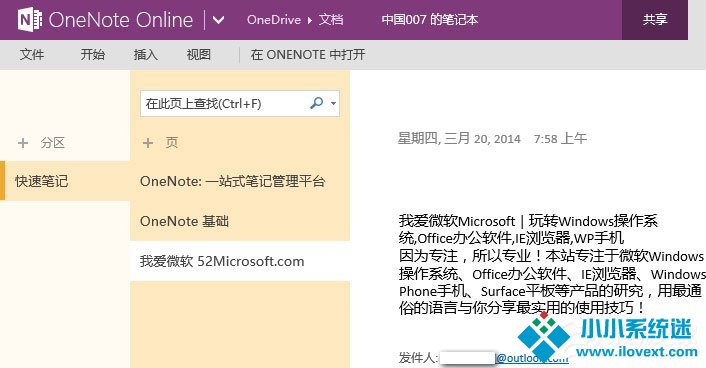Expand the search scope dropdown arrow
Screen dimensions: 706x368
pyautogui.click(x=333, y=104)
